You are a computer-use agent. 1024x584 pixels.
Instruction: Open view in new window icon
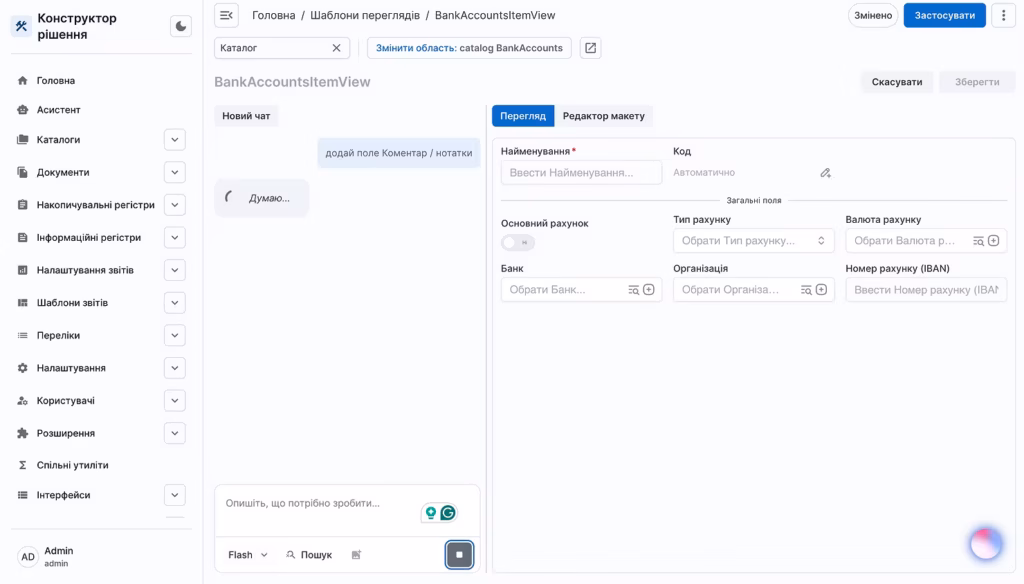coord(590,48)
